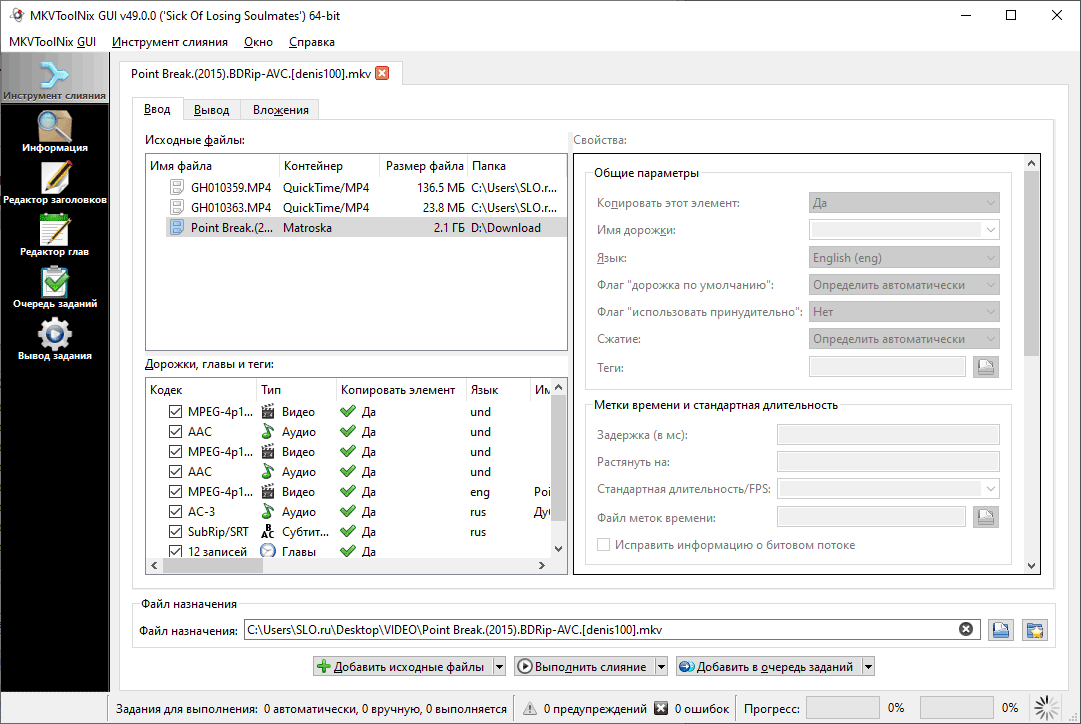1081x724 pixels.
Task: Click first progress bar in status bar
Action: click(842, 707)
